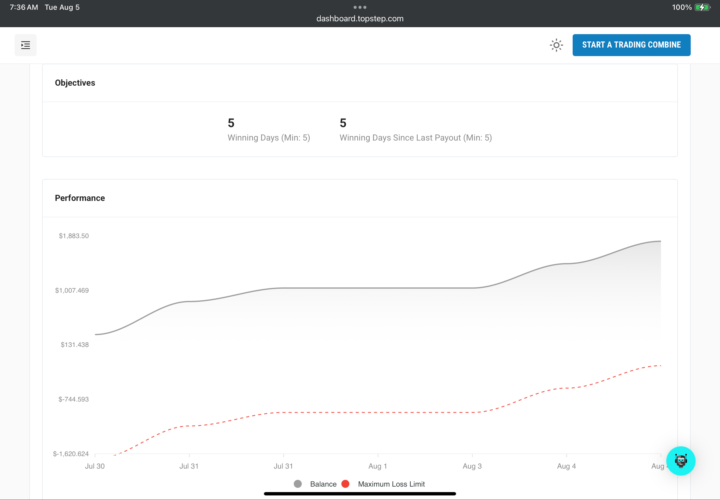The image size is (720, 500).
Task: Open the three-dot multitasking menu at top
Action: [360, 7]
